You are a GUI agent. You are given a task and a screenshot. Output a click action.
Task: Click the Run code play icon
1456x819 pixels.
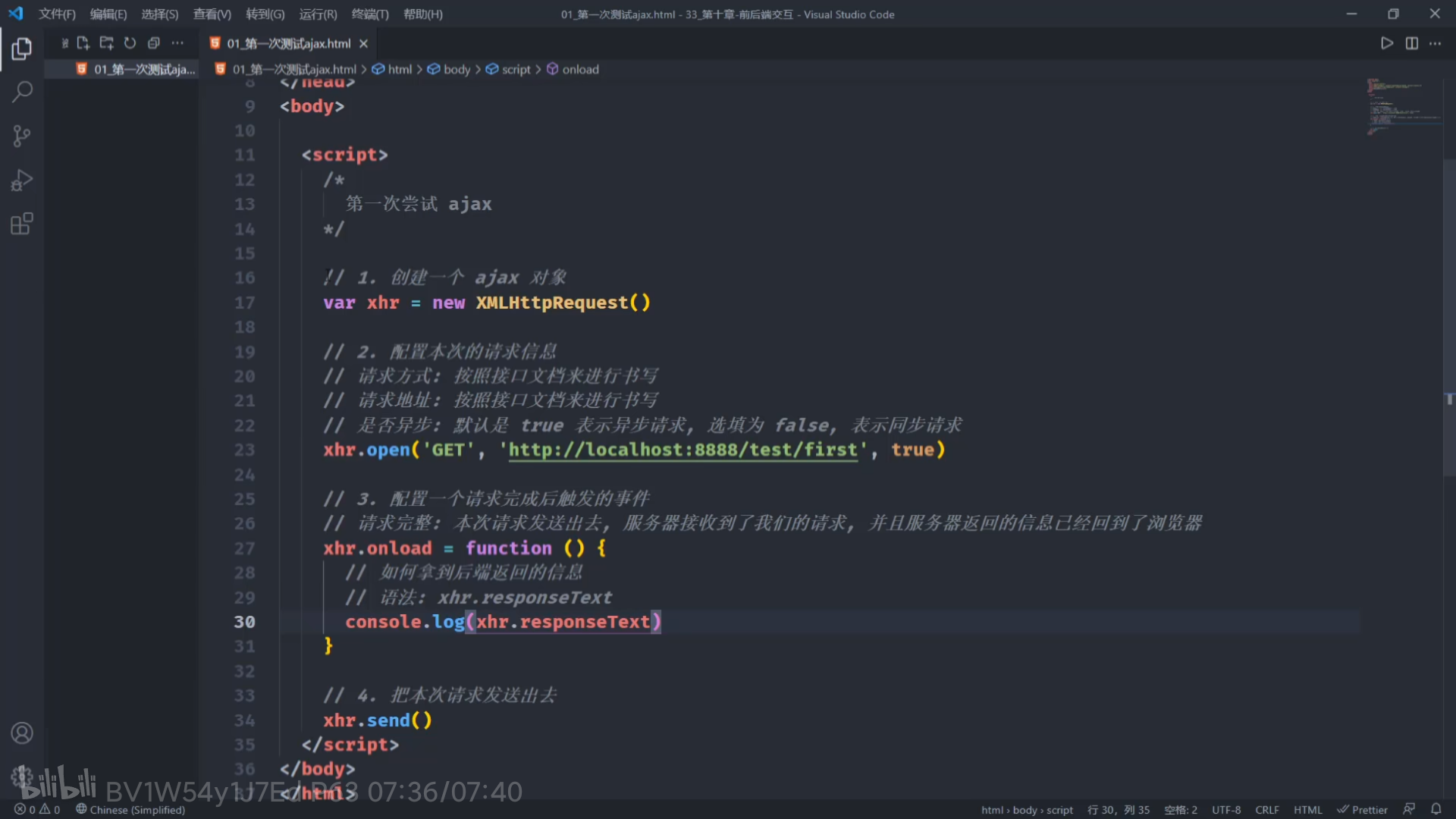click(1387, 43)
